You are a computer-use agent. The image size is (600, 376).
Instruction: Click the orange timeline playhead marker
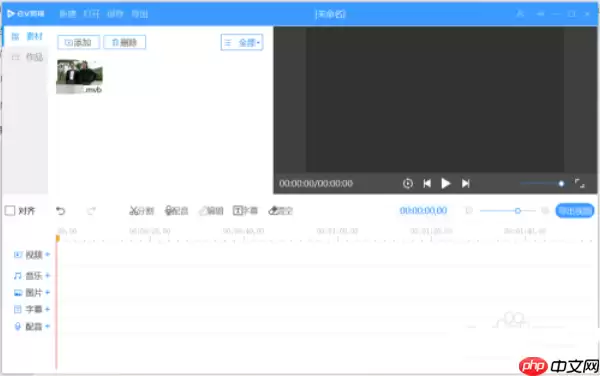click(58, 238)
